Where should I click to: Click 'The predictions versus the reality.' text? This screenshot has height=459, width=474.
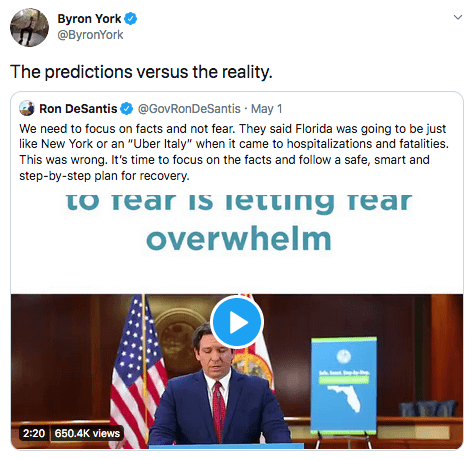coord(141,71)
